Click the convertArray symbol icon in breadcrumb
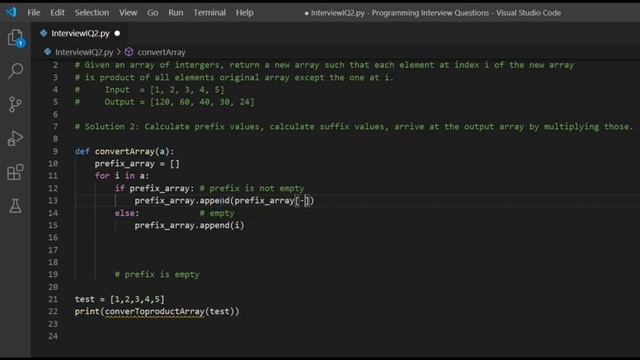Image resolution: width=640 pixels, height=360 pixels. (129, 52)
